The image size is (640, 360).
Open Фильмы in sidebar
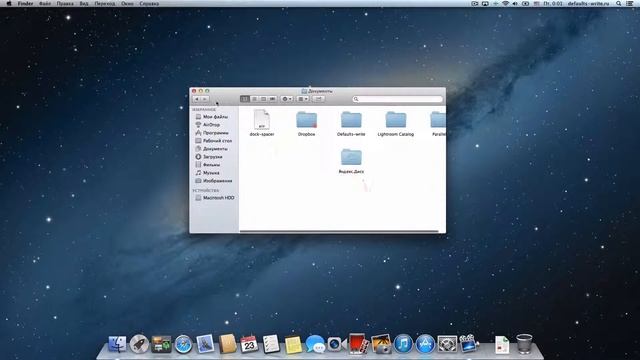(214, 164)
